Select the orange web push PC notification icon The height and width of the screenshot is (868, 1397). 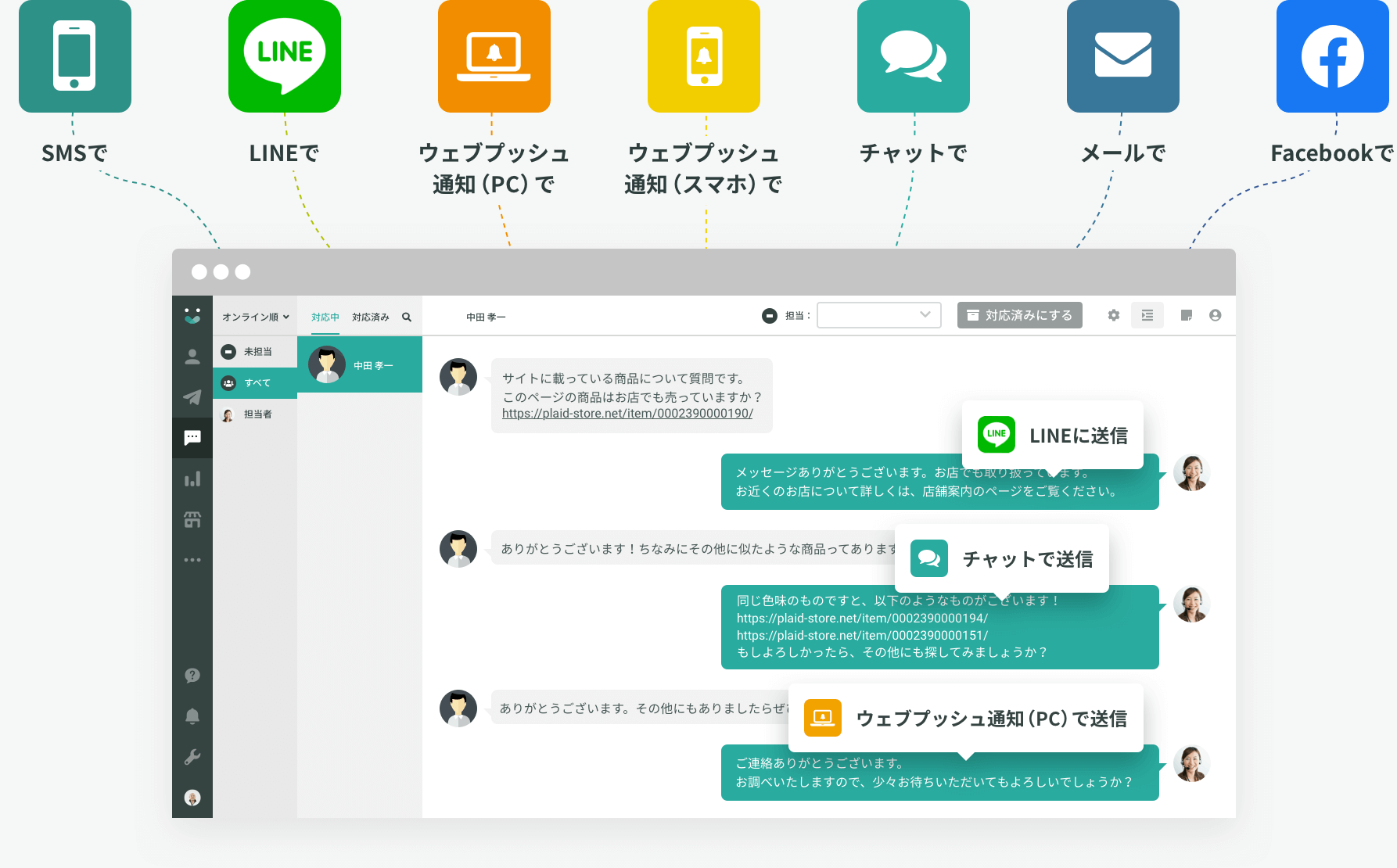[494, 56]
